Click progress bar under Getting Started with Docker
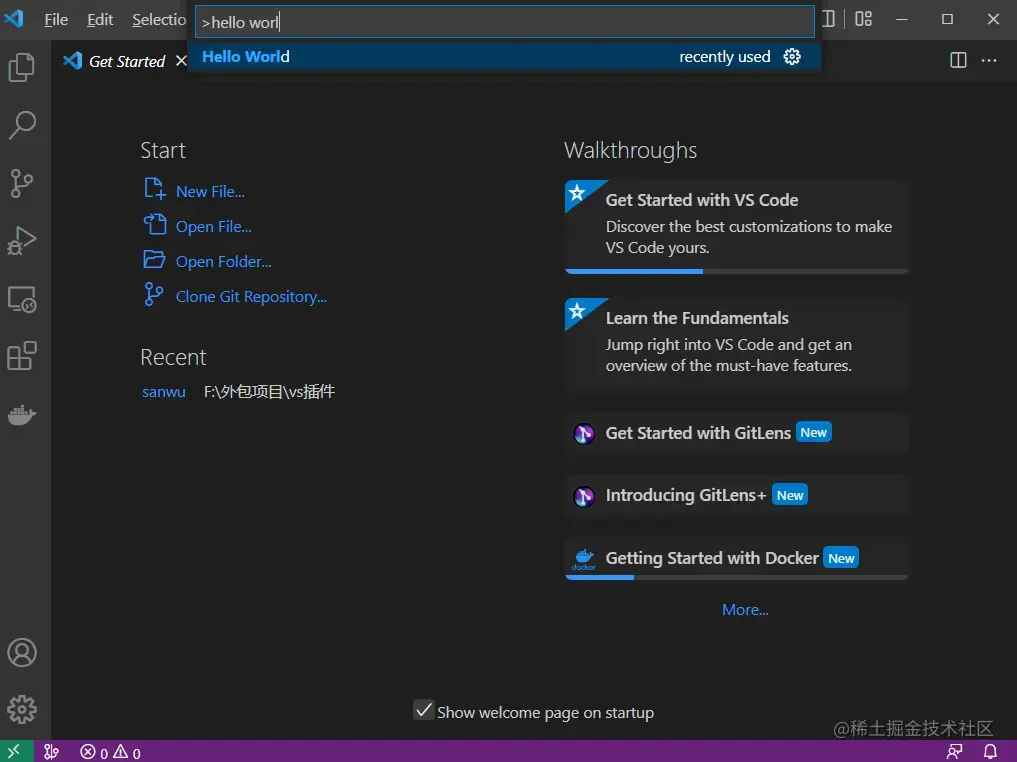 737,577
